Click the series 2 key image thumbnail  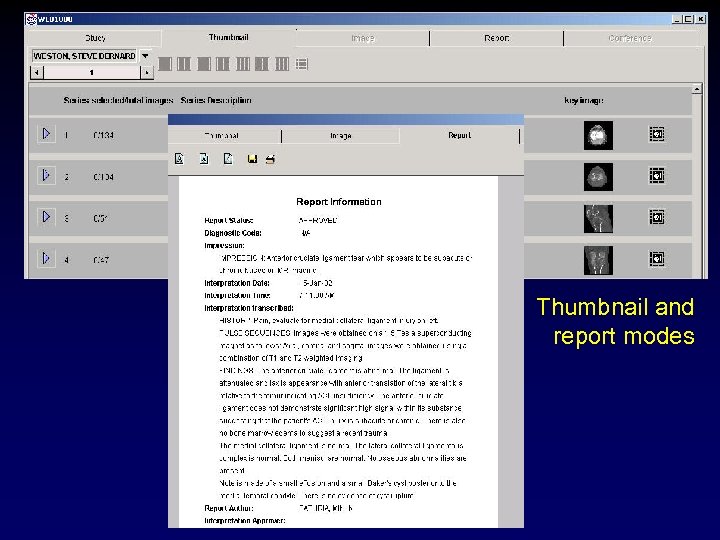598,177
